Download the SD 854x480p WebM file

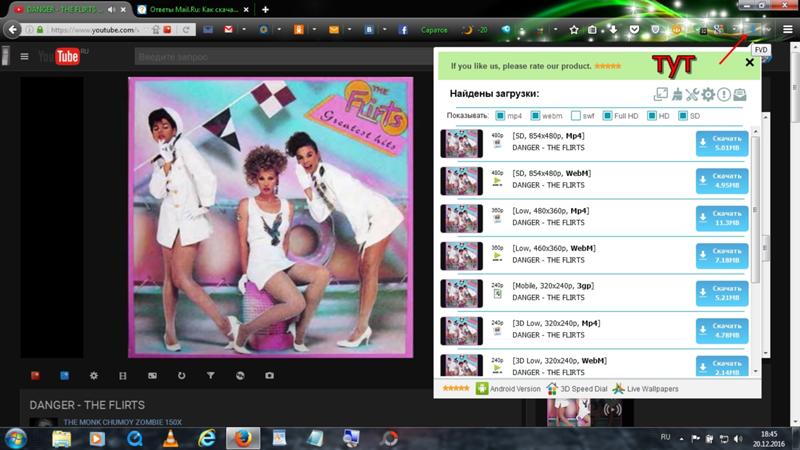[x=722, y=181]
